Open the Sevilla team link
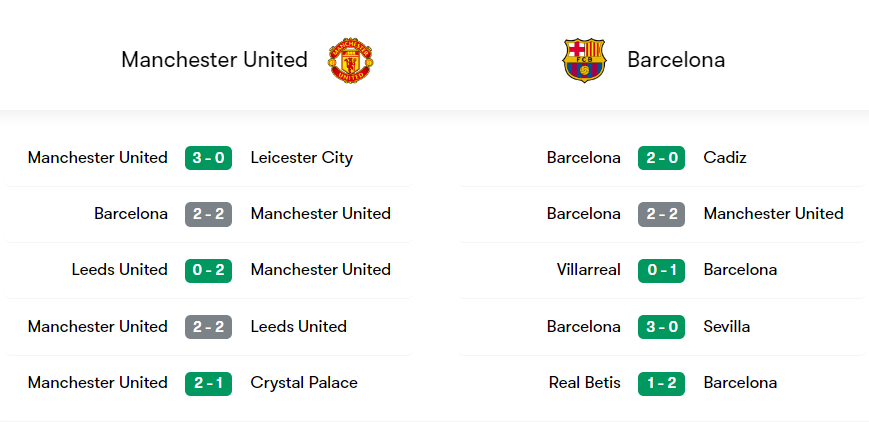 [727, 327]
